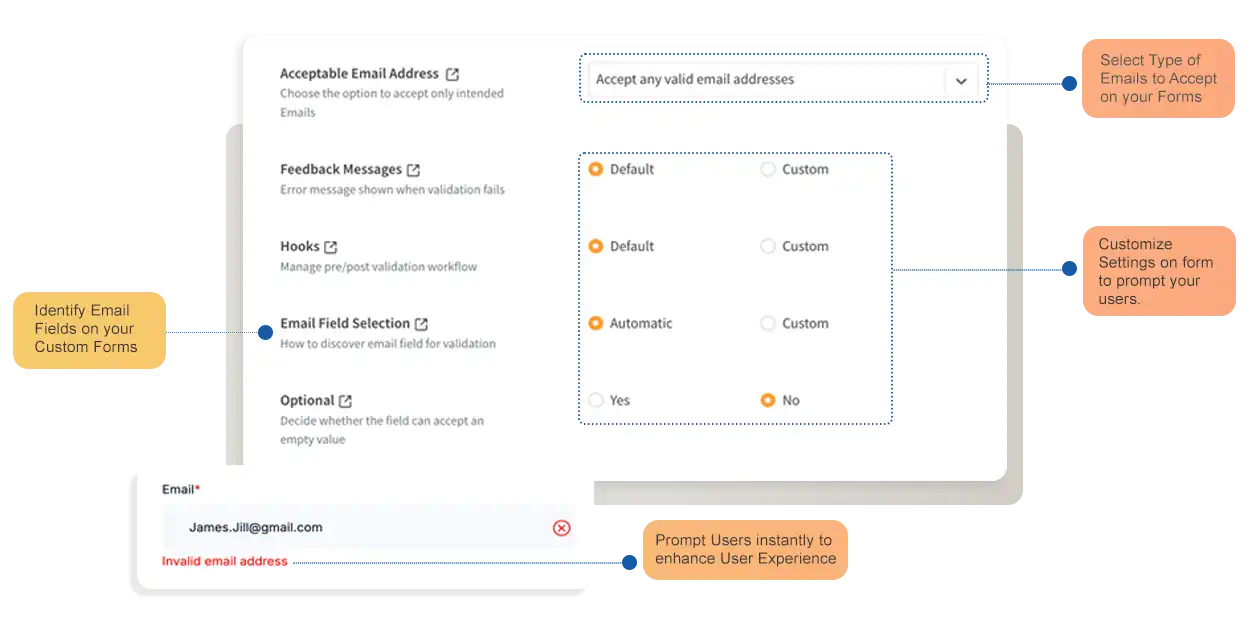Open Acceptable Email Address external link icon

(451, 73)
